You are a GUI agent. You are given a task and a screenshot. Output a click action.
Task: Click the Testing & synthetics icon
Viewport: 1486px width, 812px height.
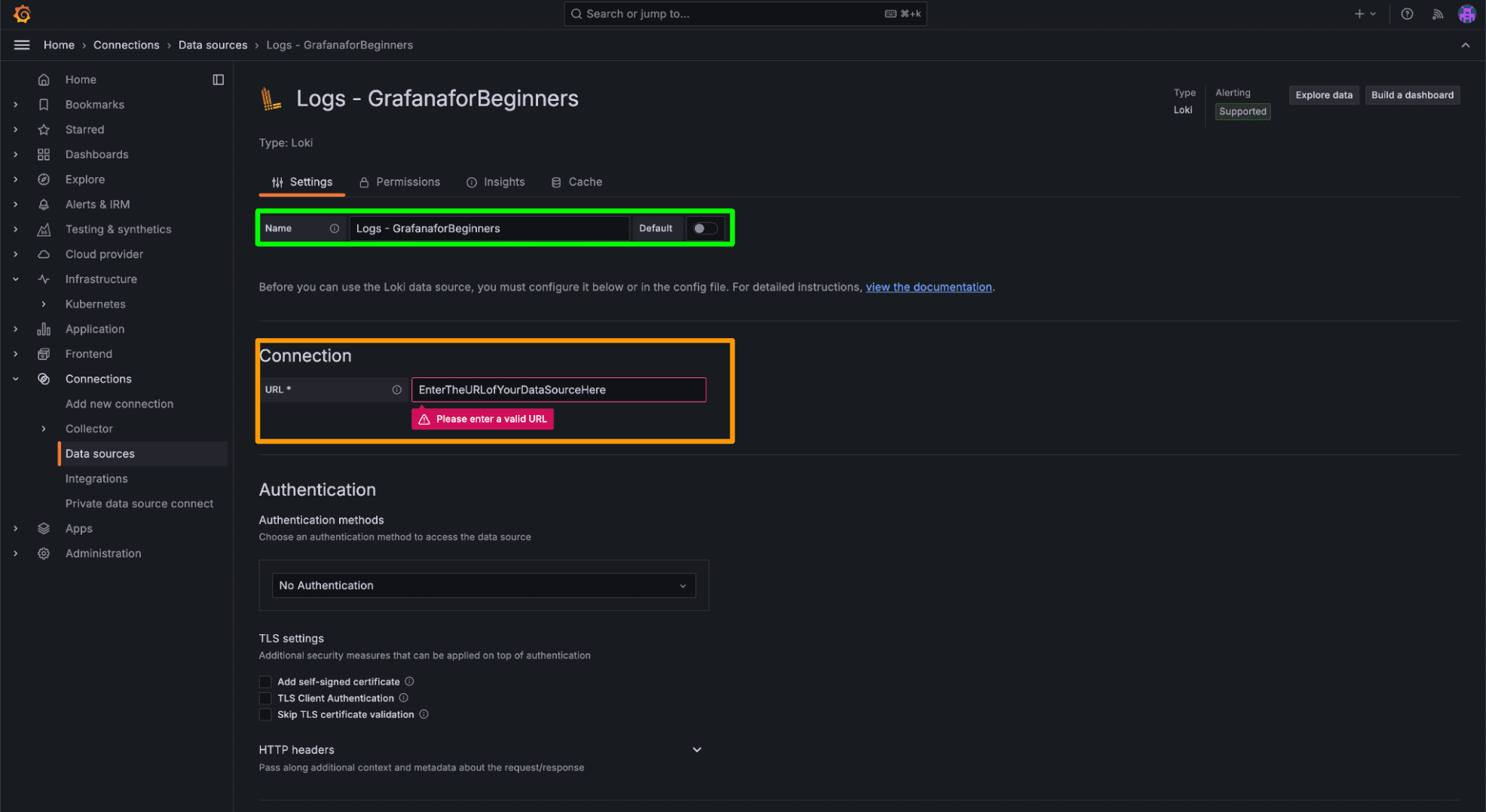tap(44, 229)
